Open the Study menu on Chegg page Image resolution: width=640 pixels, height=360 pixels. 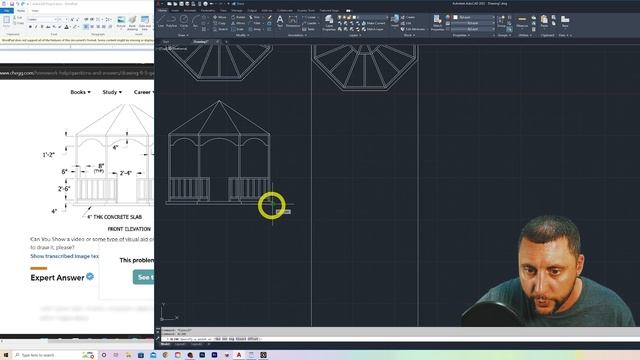pyautogui.click(x=112, y=92)
